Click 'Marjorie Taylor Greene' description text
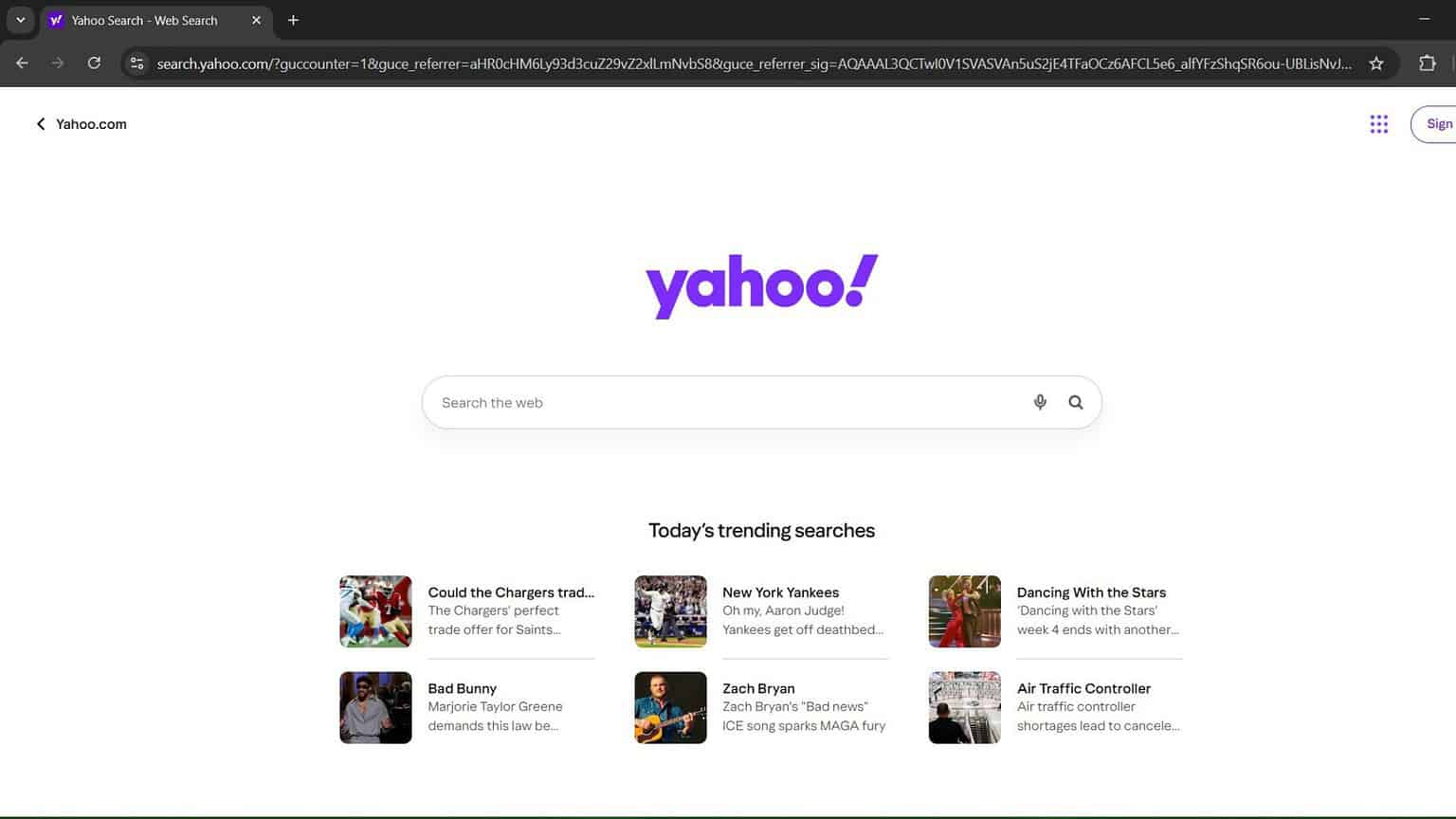1456x819 pixels. tap(495, 707)
